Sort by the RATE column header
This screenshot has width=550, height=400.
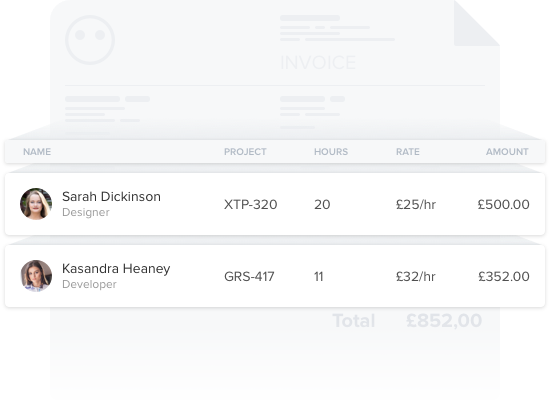408,152
